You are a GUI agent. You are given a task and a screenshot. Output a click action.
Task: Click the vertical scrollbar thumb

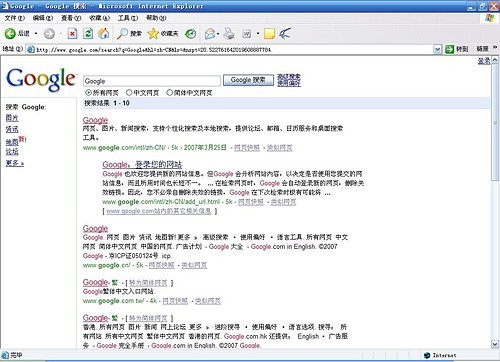pyautogui.click(x=495, y=123)
